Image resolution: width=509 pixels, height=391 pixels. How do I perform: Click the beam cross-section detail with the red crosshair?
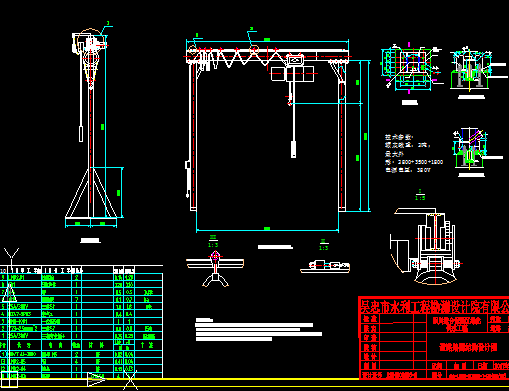tap(215, 269)
